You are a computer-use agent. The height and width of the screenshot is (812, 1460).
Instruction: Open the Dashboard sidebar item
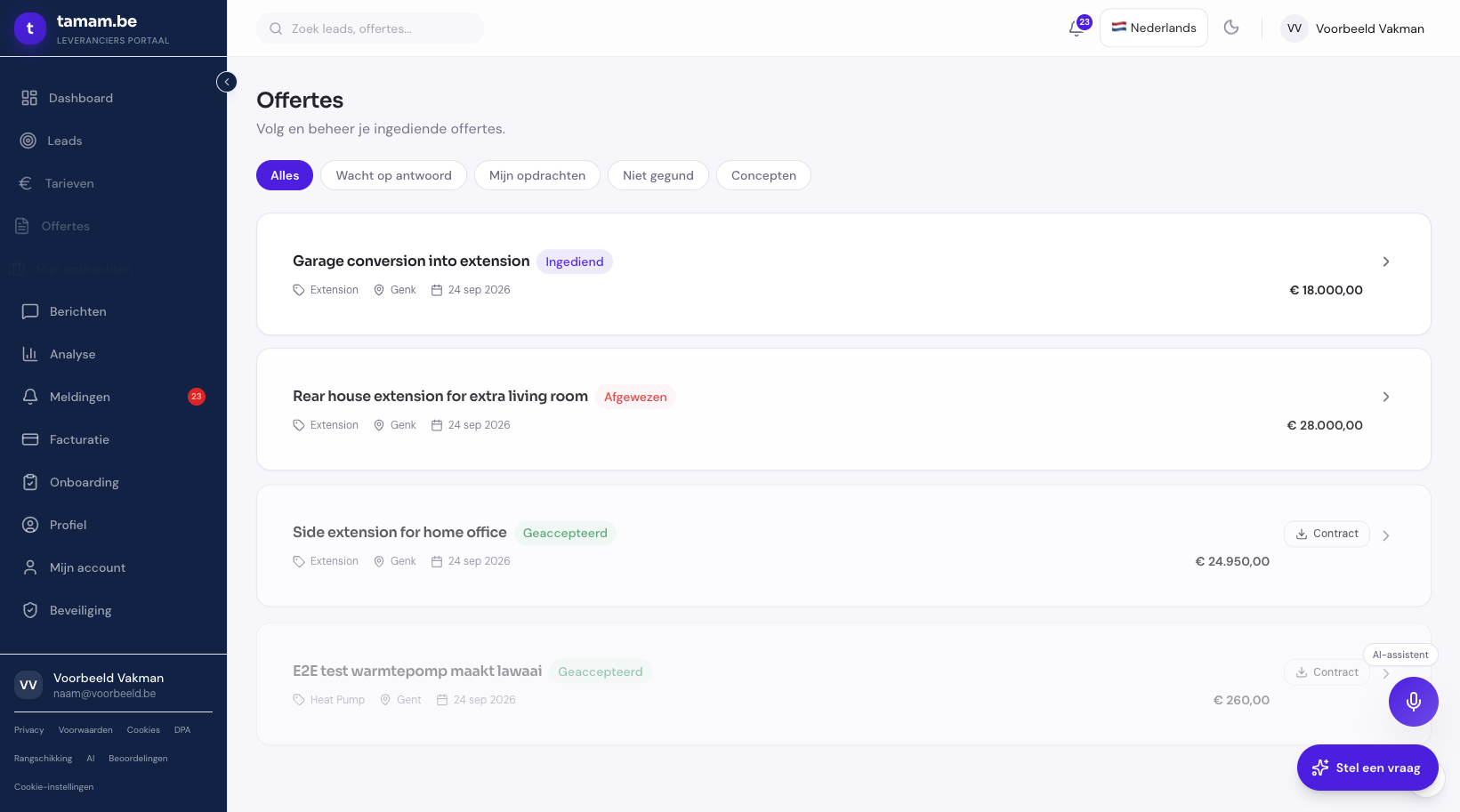113,98
